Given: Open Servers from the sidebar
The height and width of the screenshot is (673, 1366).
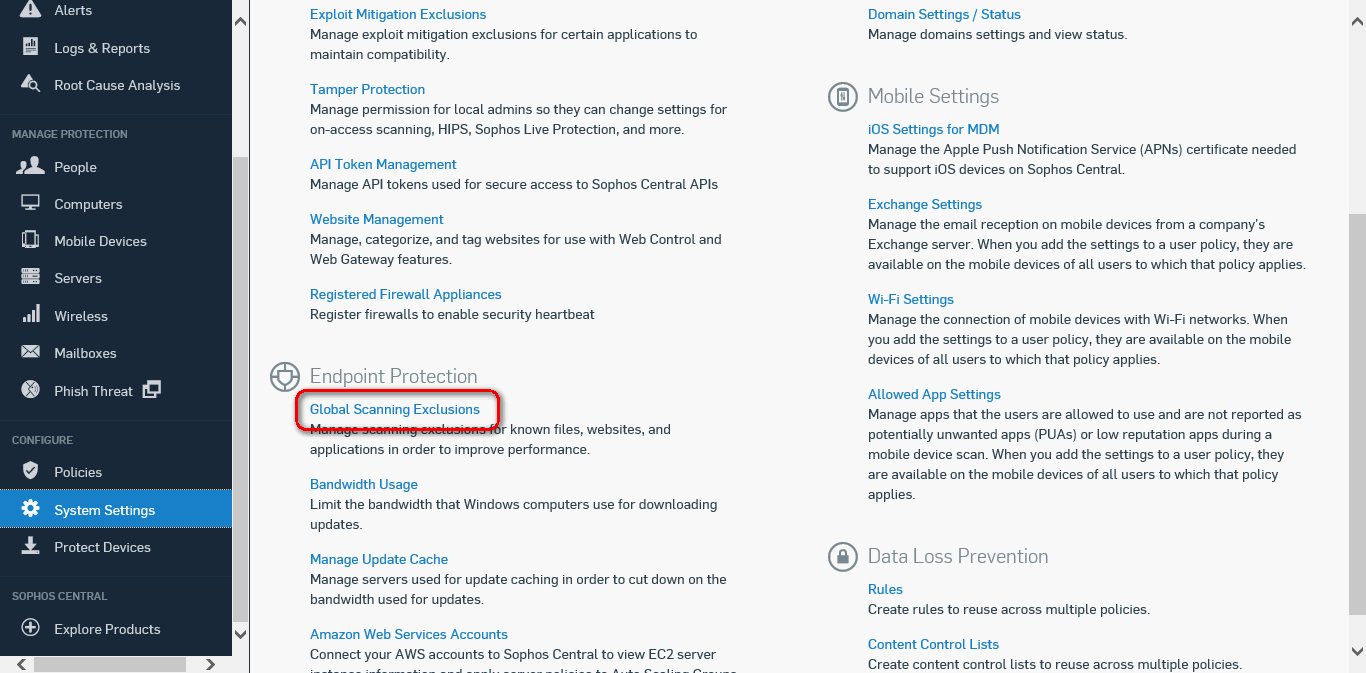Looking at the screenshot, I should click(78, 278).
